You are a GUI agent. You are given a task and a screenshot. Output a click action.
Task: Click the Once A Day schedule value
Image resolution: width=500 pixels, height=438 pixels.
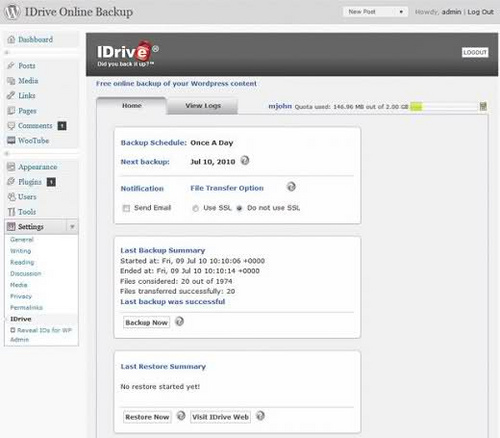212,143
